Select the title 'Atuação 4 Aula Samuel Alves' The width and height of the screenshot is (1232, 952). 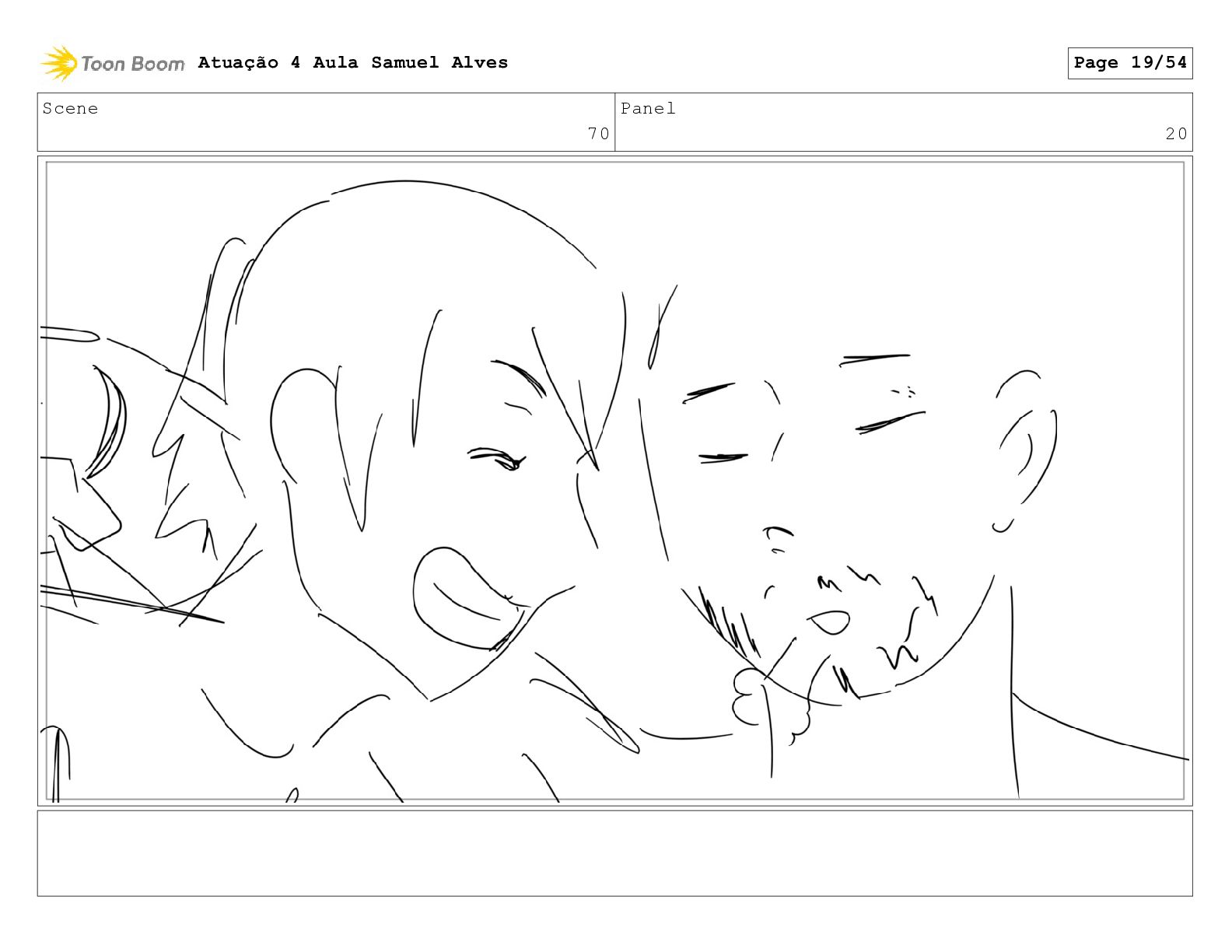click(x=352, y=62)
